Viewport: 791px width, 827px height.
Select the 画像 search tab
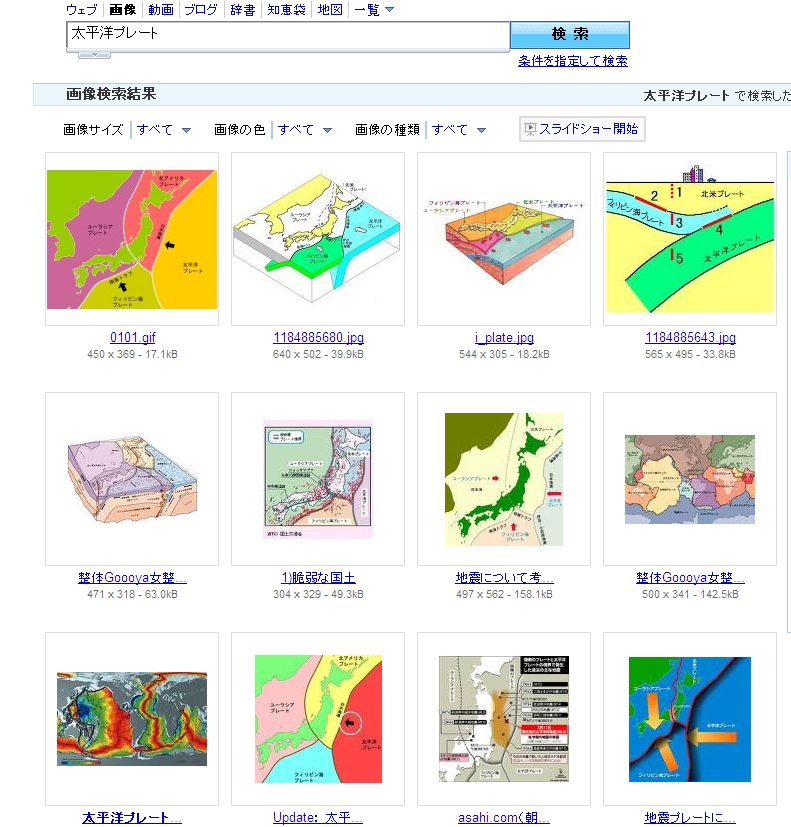[x=122, y=9]
